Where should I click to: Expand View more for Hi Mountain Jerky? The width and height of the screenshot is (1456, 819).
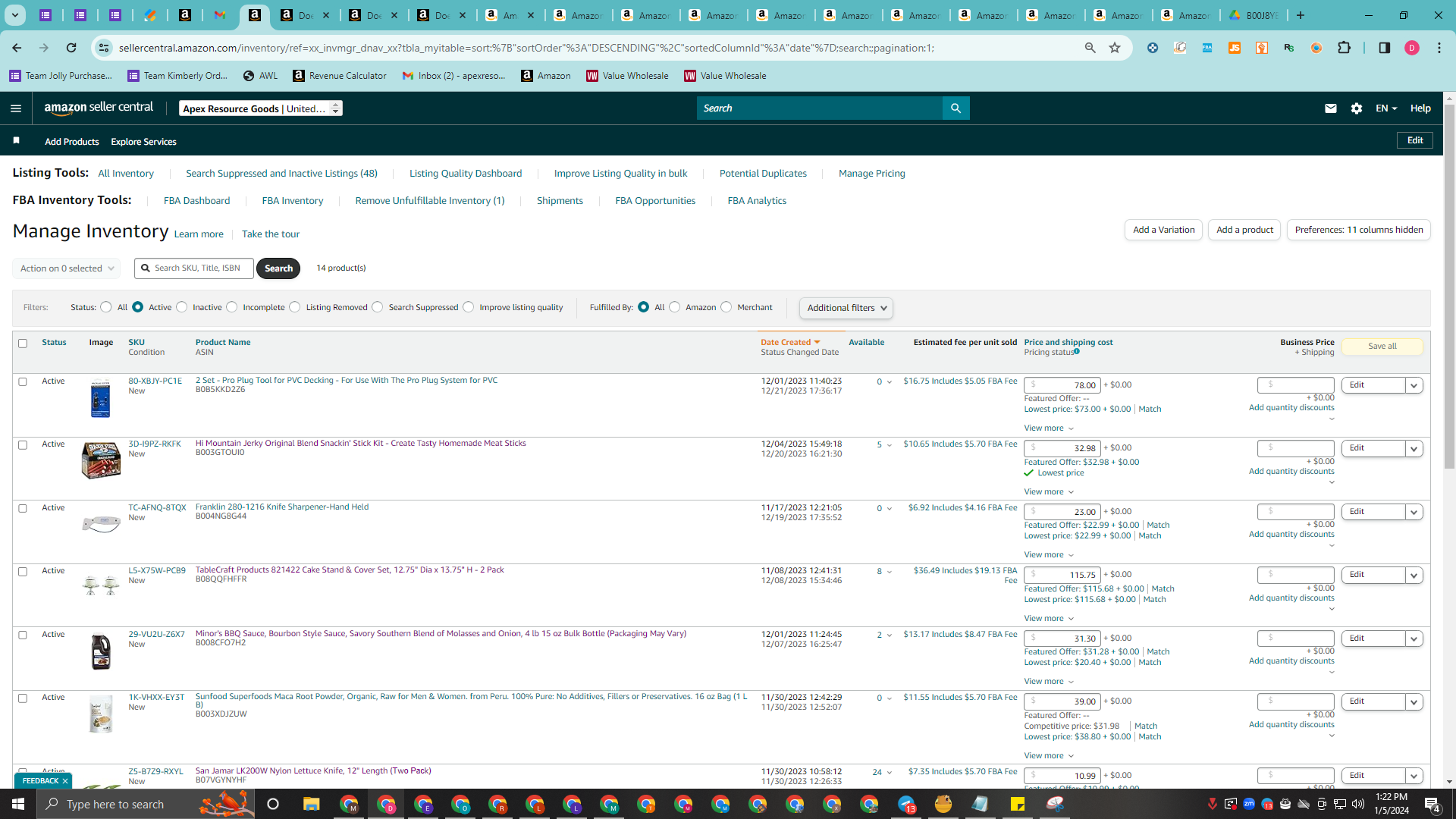(1049, 492)
